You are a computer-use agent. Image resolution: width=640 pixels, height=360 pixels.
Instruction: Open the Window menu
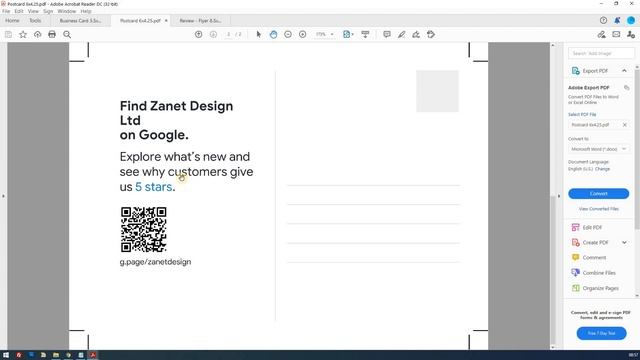click(x=67, y=11)
